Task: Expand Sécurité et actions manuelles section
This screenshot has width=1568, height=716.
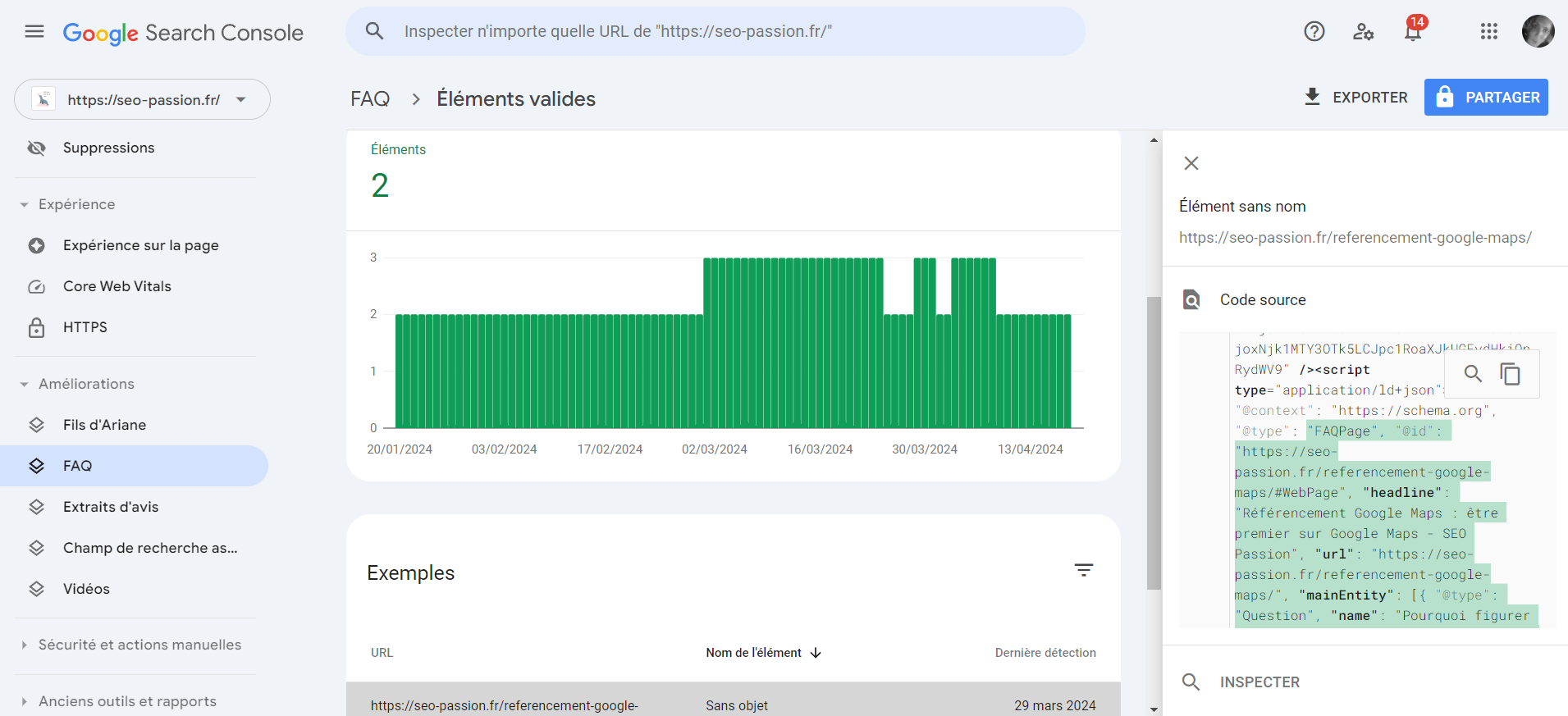Action: pos(131,645)
